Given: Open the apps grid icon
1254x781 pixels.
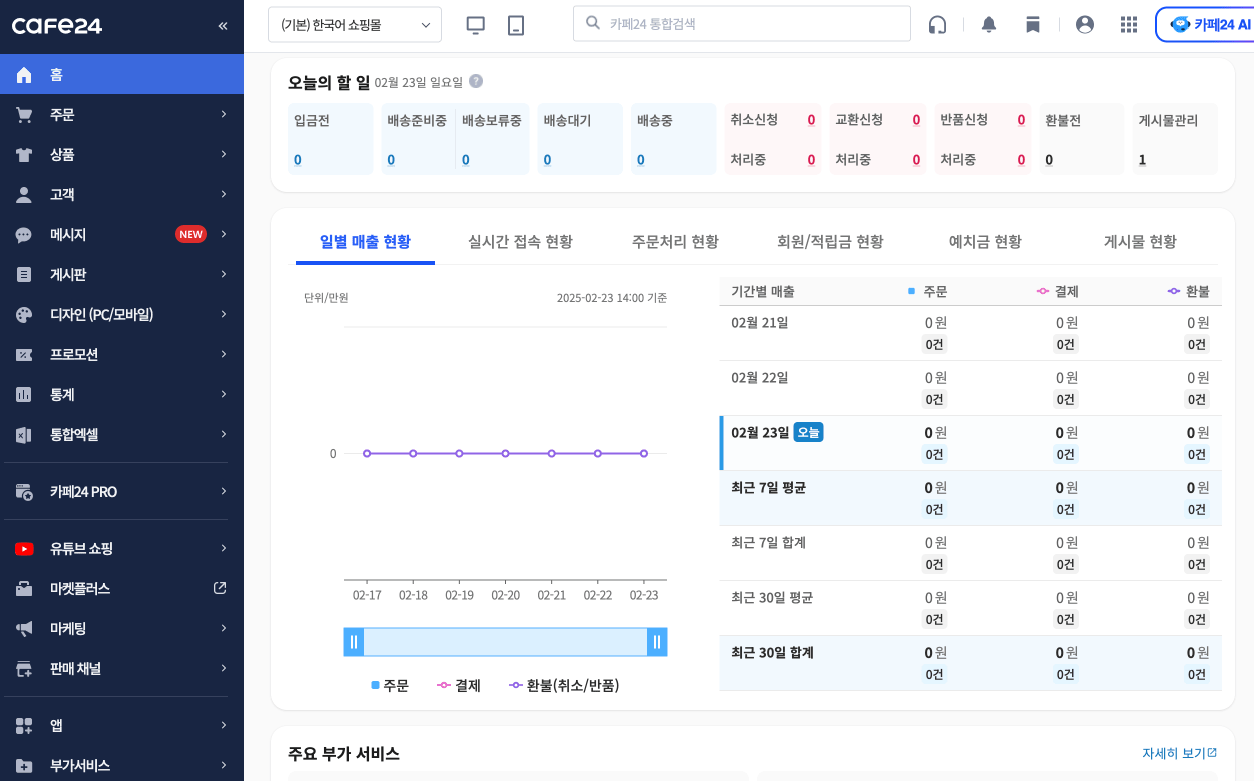Looking at the screenshot, I should [1129, 25].
